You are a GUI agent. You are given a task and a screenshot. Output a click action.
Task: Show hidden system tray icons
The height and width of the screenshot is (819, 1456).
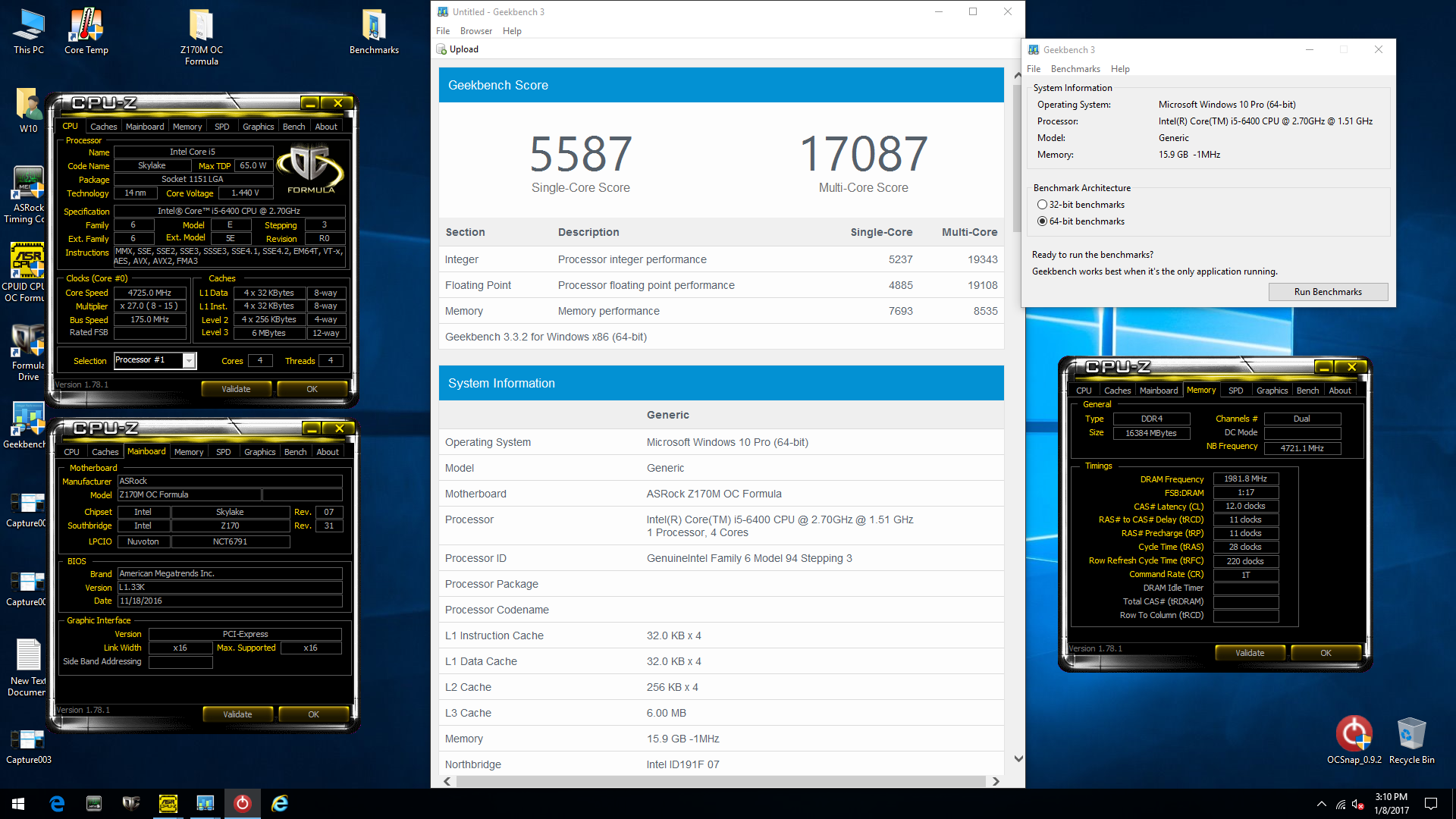(1321, 804)
